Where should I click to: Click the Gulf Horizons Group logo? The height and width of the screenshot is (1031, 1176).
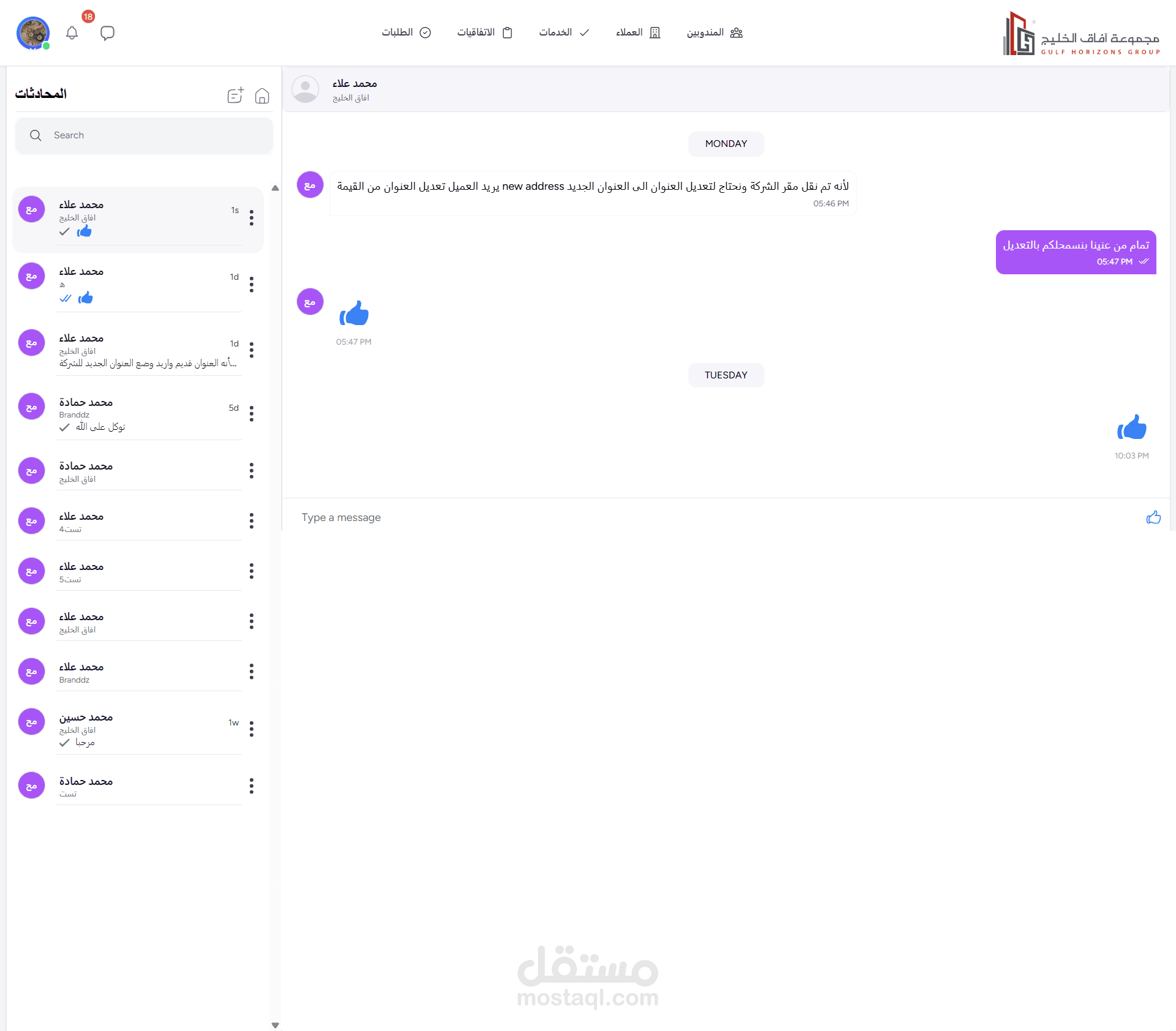tap(1081, 34)
